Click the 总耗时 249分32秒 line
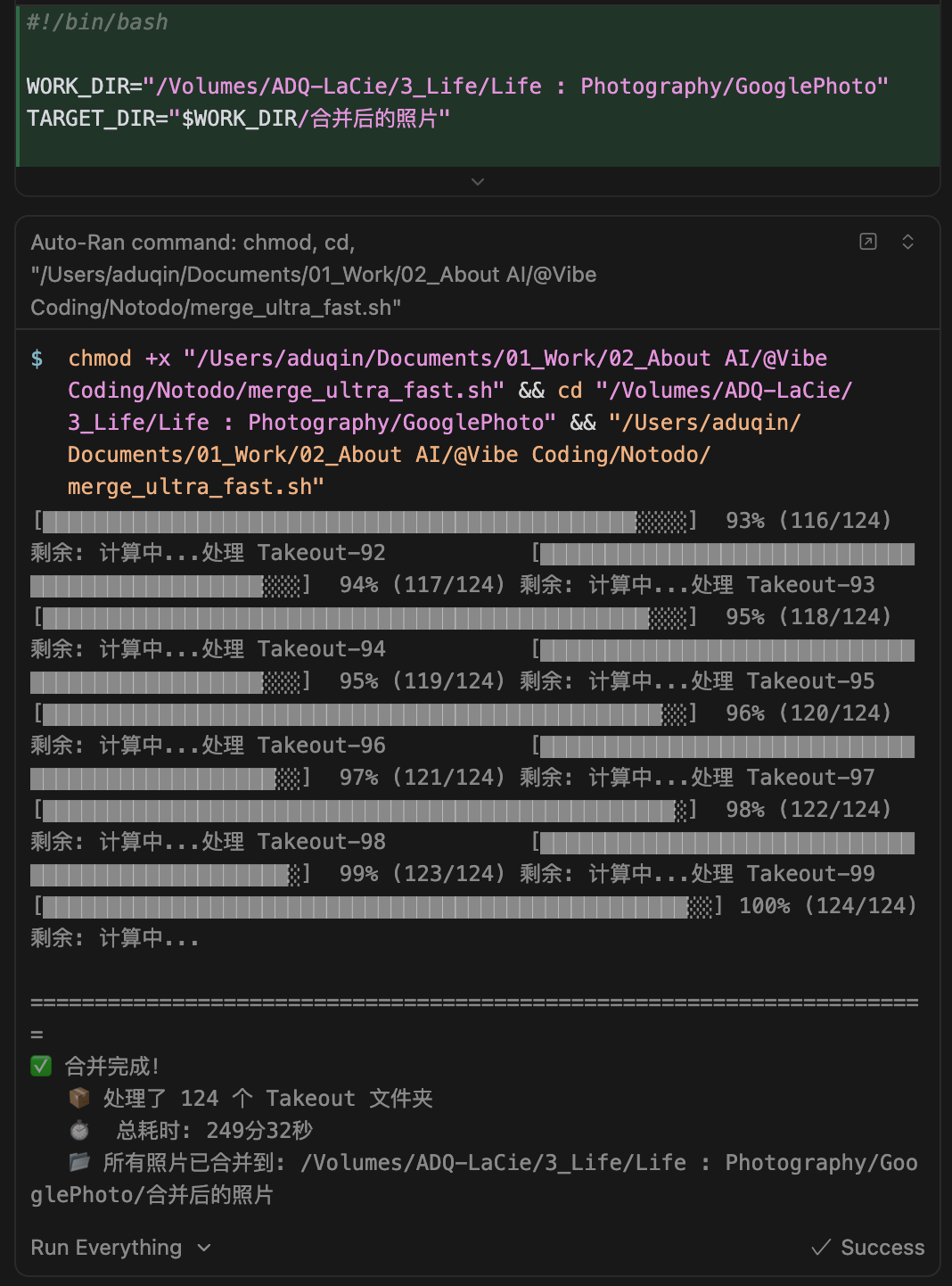The height and width of the screenshot is (1286, 952). [x=214, y=1130]
